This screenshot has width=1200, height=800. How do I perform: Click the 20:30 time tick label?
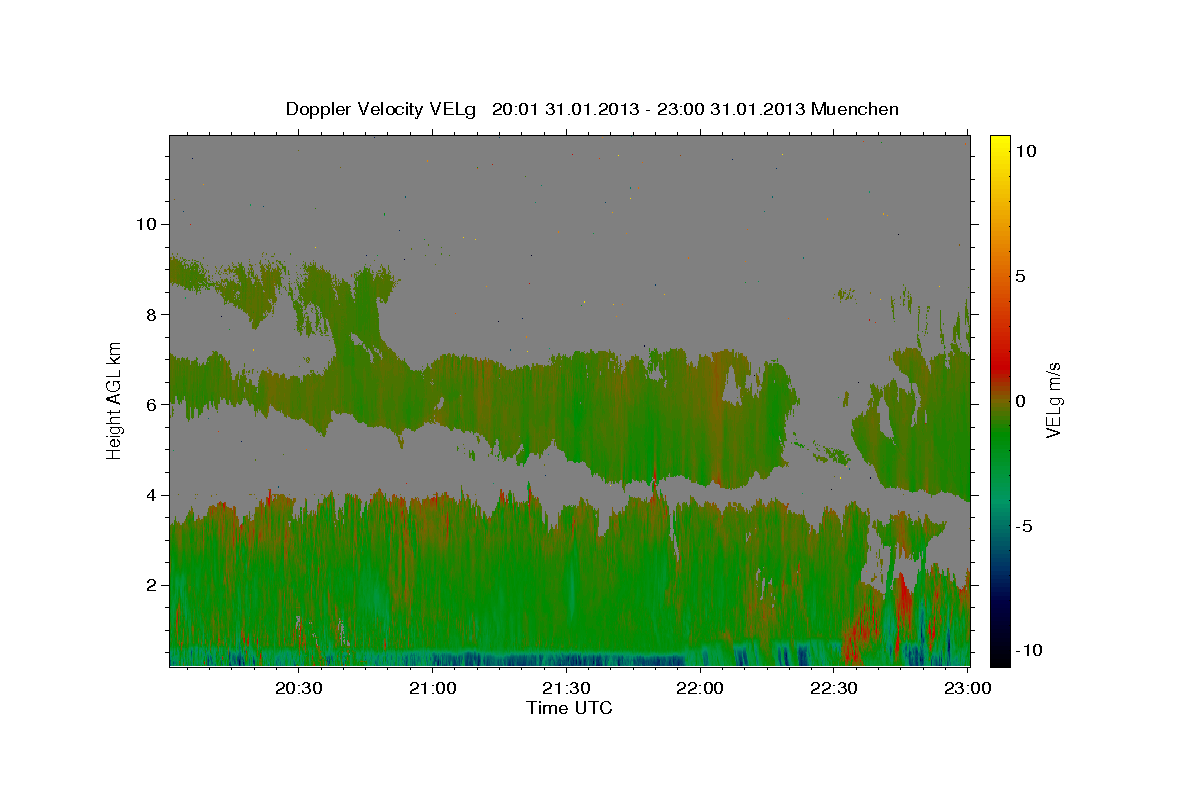[299, 688]
